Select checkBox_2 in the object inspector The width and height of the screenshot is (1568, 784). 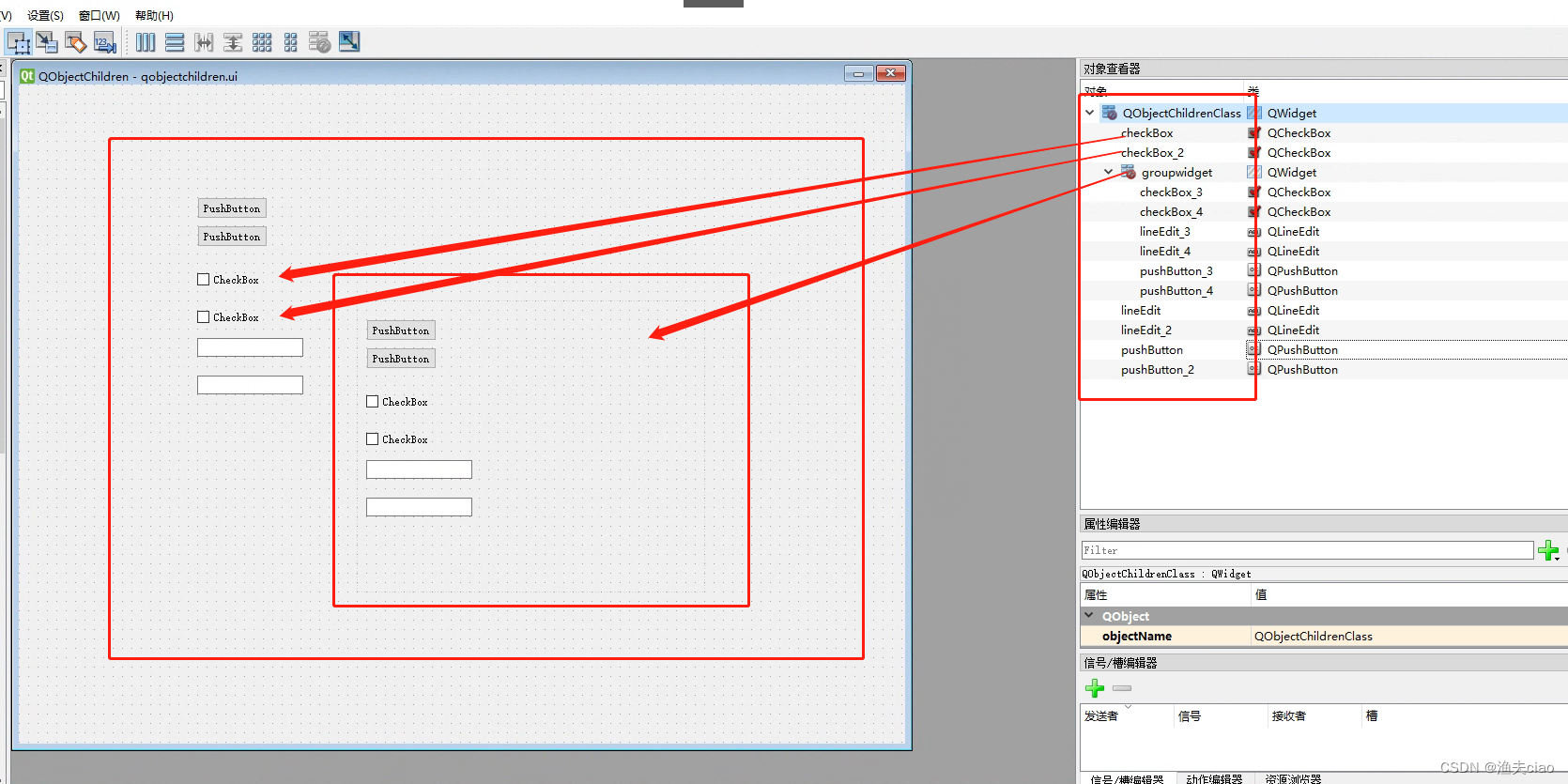(1152, 152)
